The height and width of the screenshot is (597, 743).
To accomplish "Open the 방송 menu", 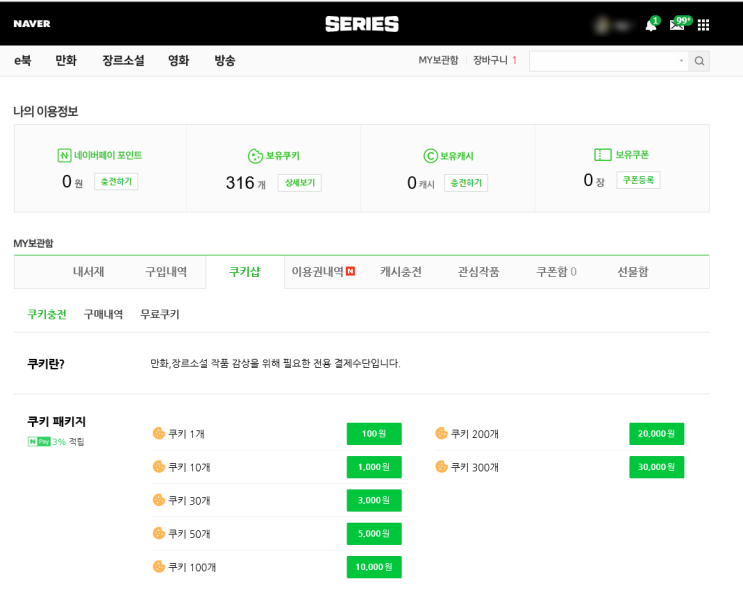I will [225, 60].
